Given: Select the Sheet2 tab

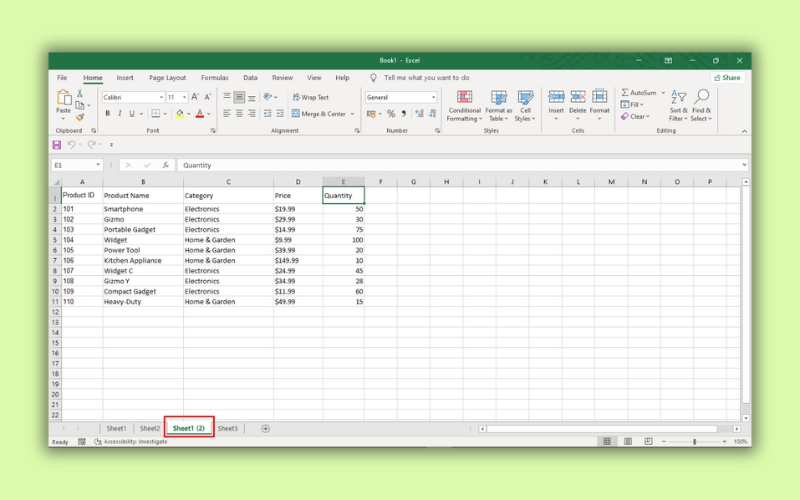Looking at the screenshot, I should [149, 429].
